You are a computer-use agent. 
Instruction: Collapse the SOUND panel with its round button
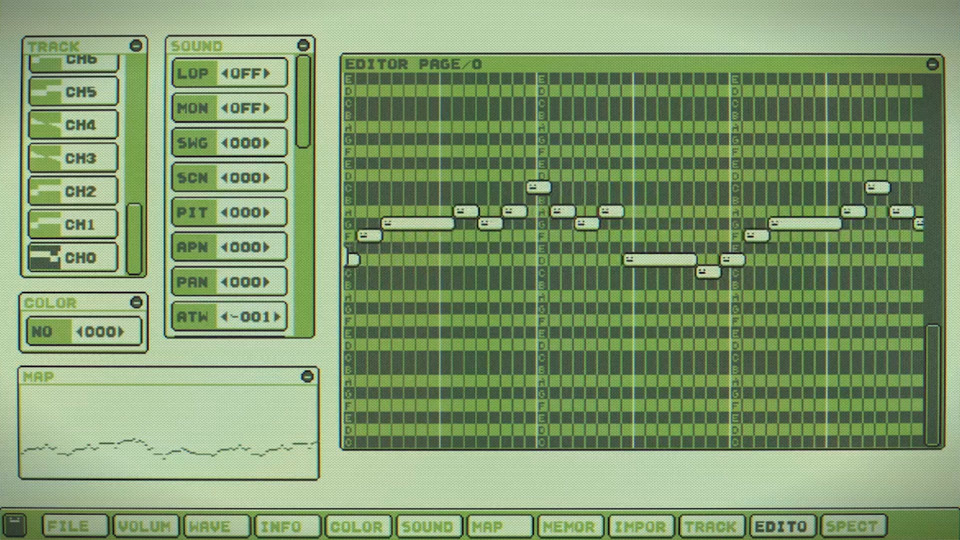pyautogui.click(x=303, y=45)
